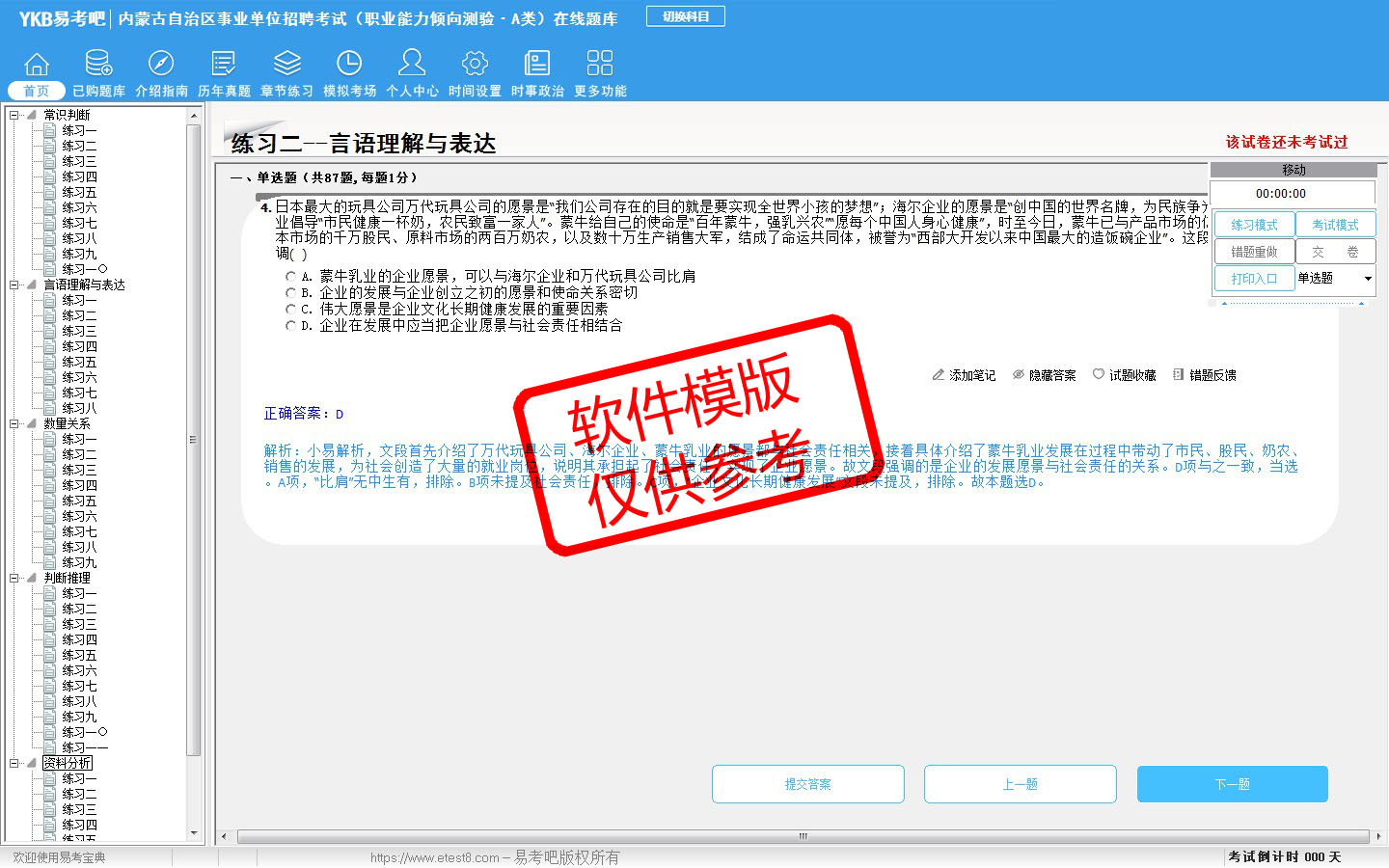This screenshot has width=1389, height=868.
Task: Open 个人中心 user icon
Action: pos(412,65)
